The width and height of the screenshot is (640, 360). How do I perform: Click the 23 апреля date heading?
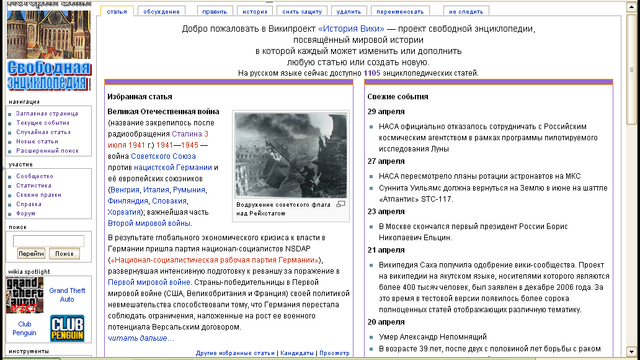(386, 211)
